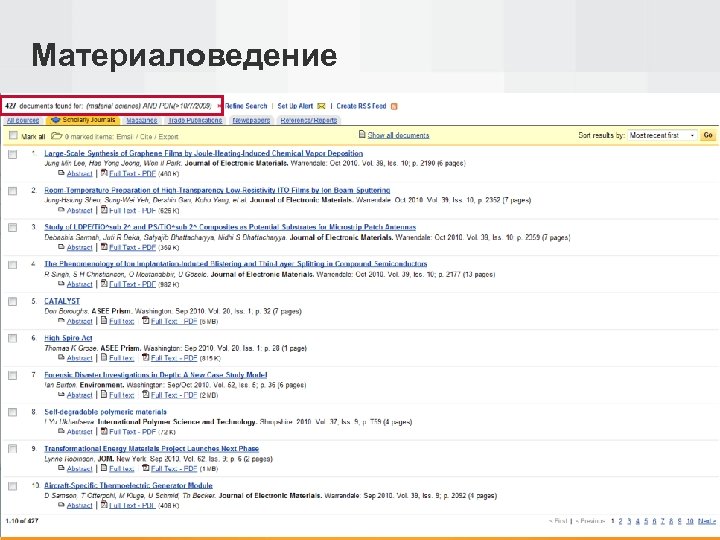The width and height of the screenshot is (720, 540).
Task: Click PDF icon for Aircraft-Specific Thermoelectric Generator
Action: (x=104, y=505)
